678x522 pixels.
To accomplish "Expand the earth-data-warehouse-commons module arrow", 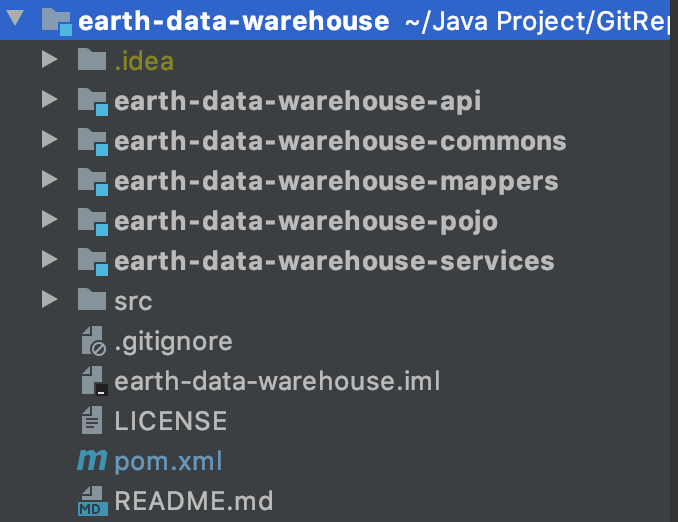I will point(50,139).
